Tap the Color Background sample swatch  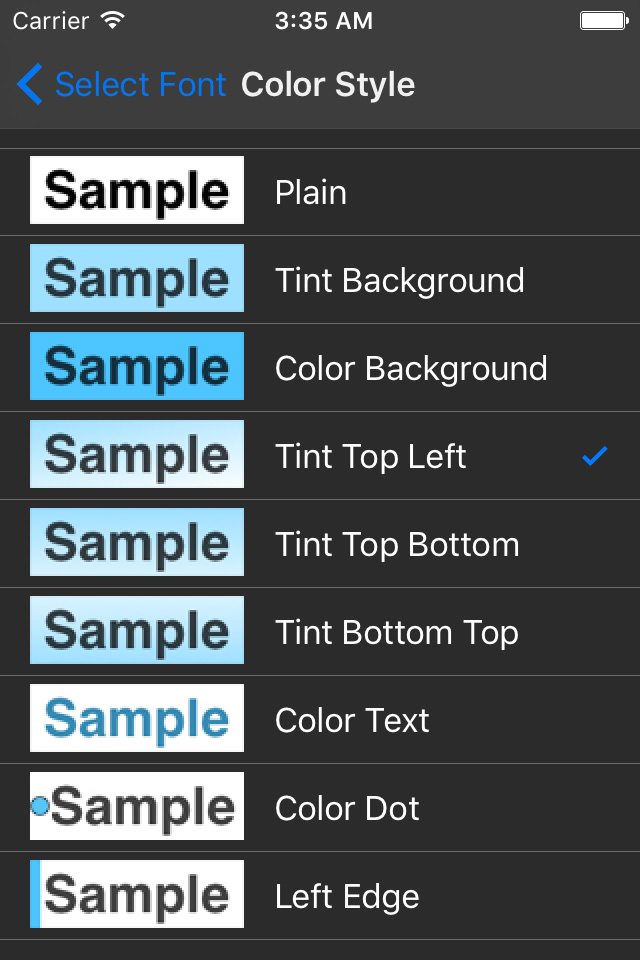point(137,366)
